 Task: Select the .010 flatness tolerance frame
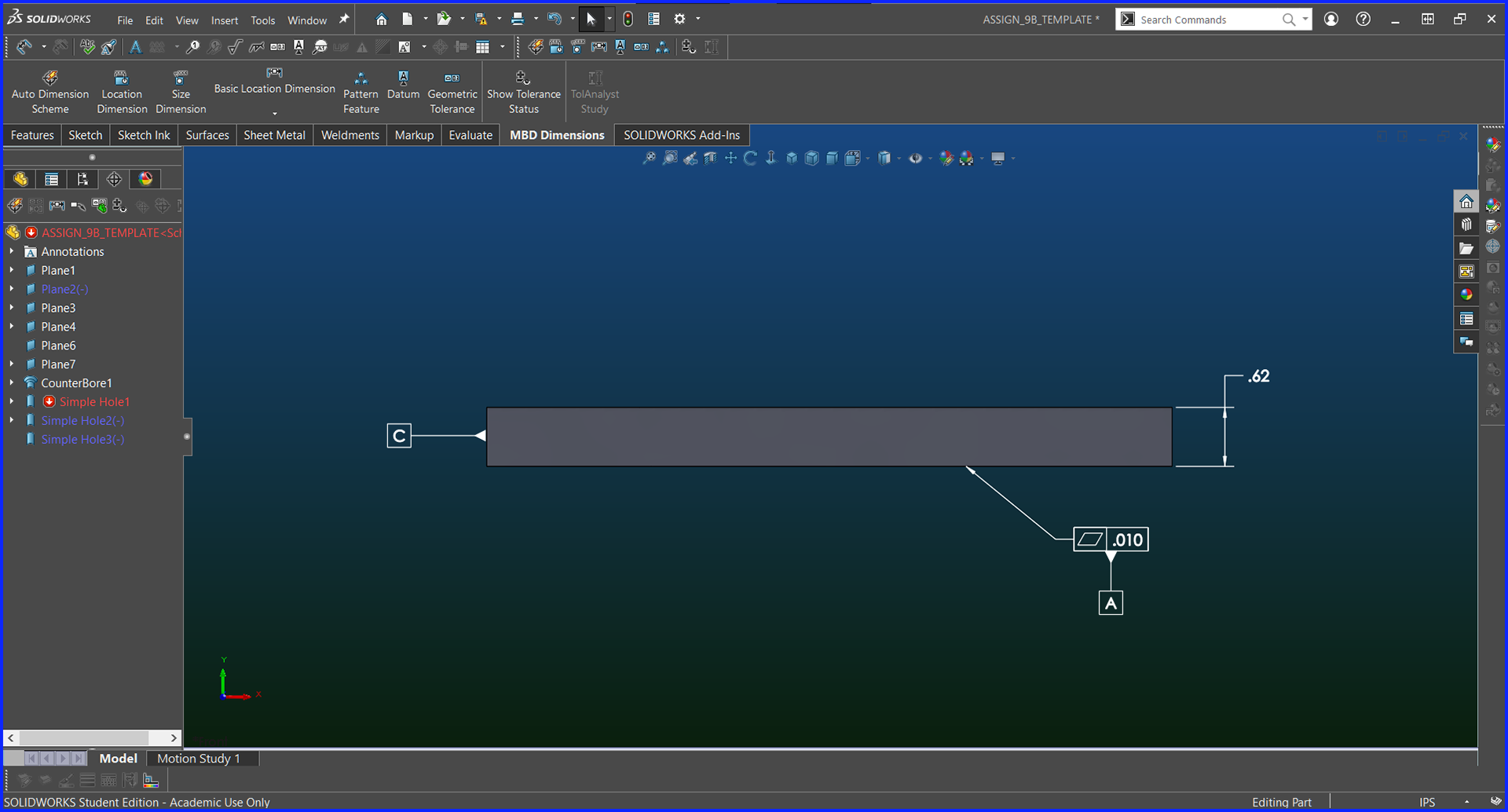(1111, 540)
